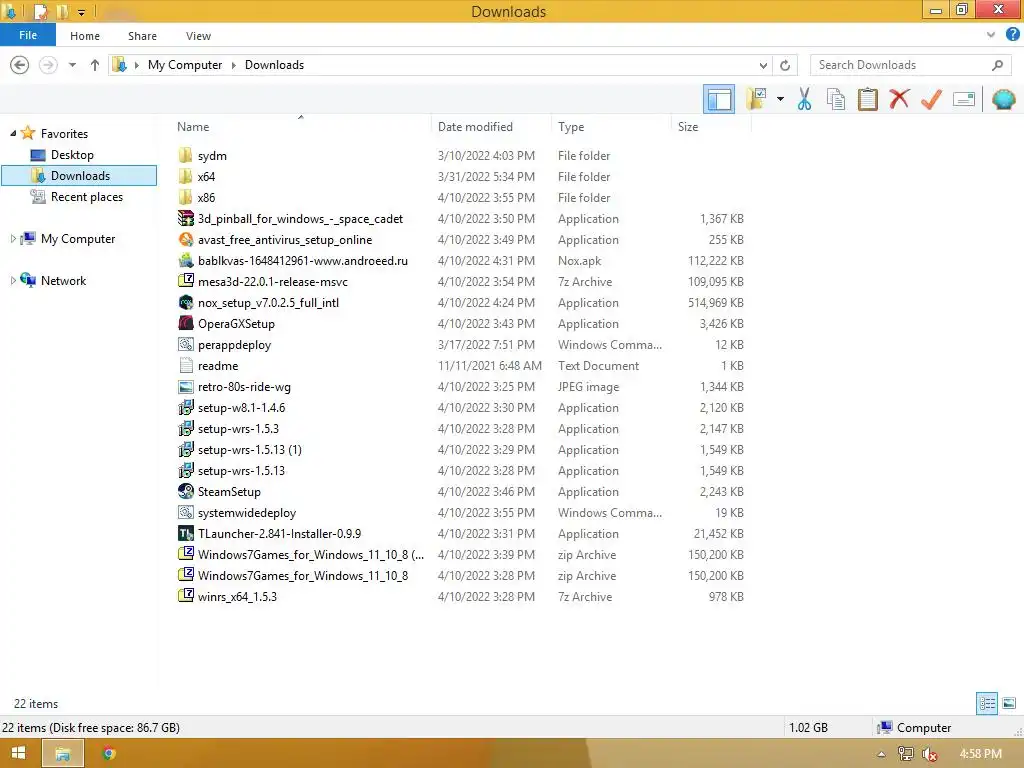Open the recent locations dropdown arrow
The image size is (1024, 768).
72,65
